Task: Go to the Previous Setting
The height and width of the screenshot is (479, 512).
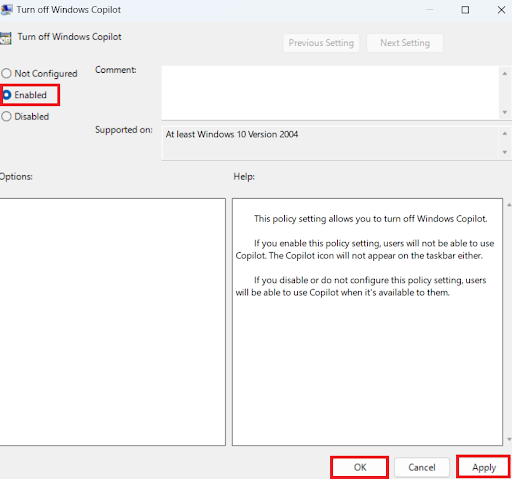Action: coord(321,43)
